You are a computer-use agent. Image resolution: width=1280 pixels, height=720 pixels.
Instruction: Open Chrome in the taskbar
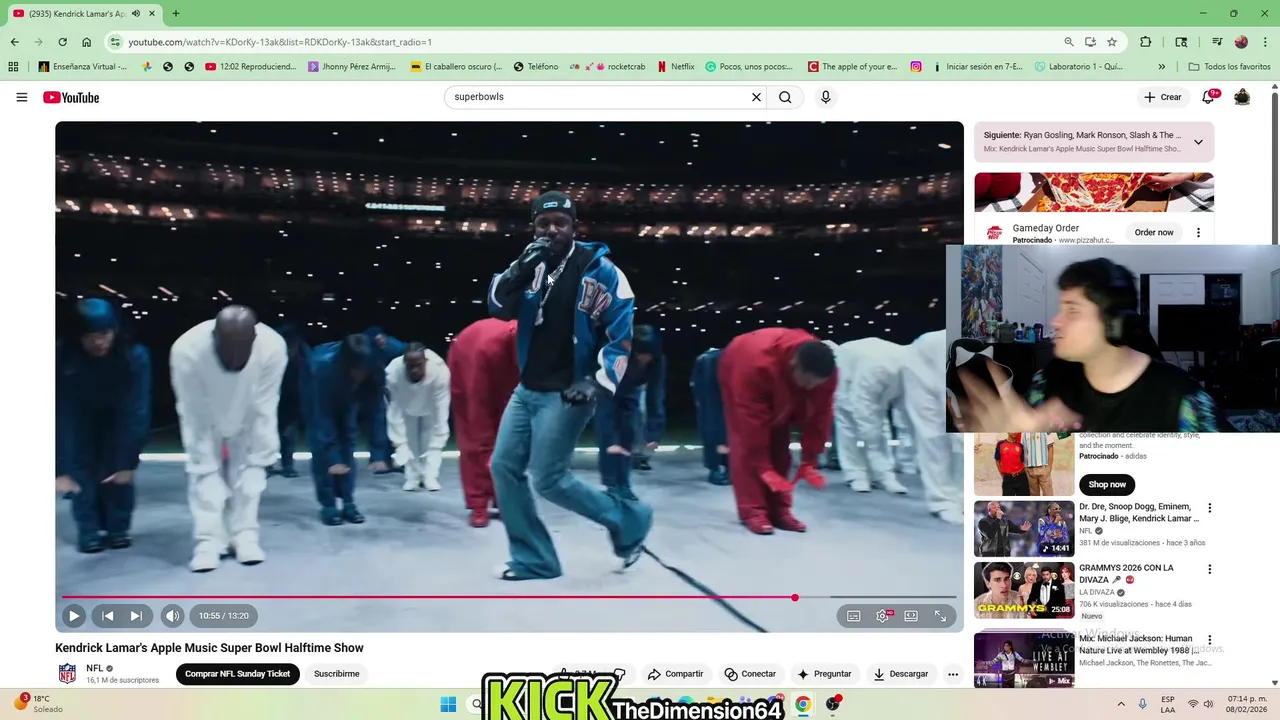click(802, 704)
